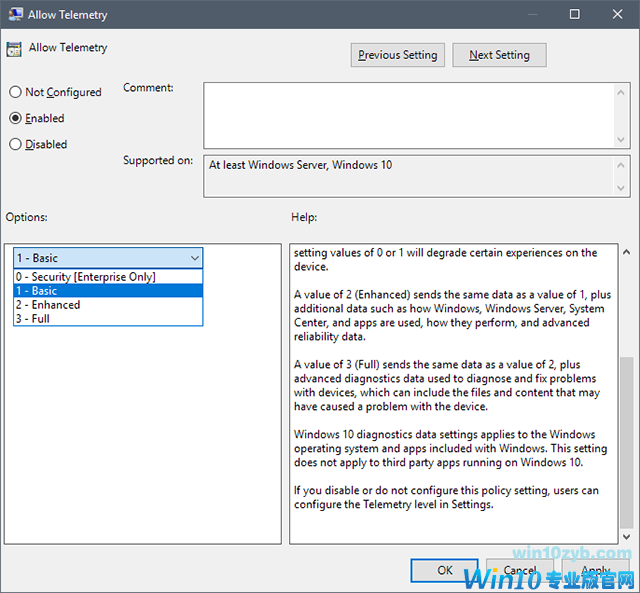Minimize the Allow Telemetry window
The width and height of the screenshot is (640, 593).
(528, 14)
